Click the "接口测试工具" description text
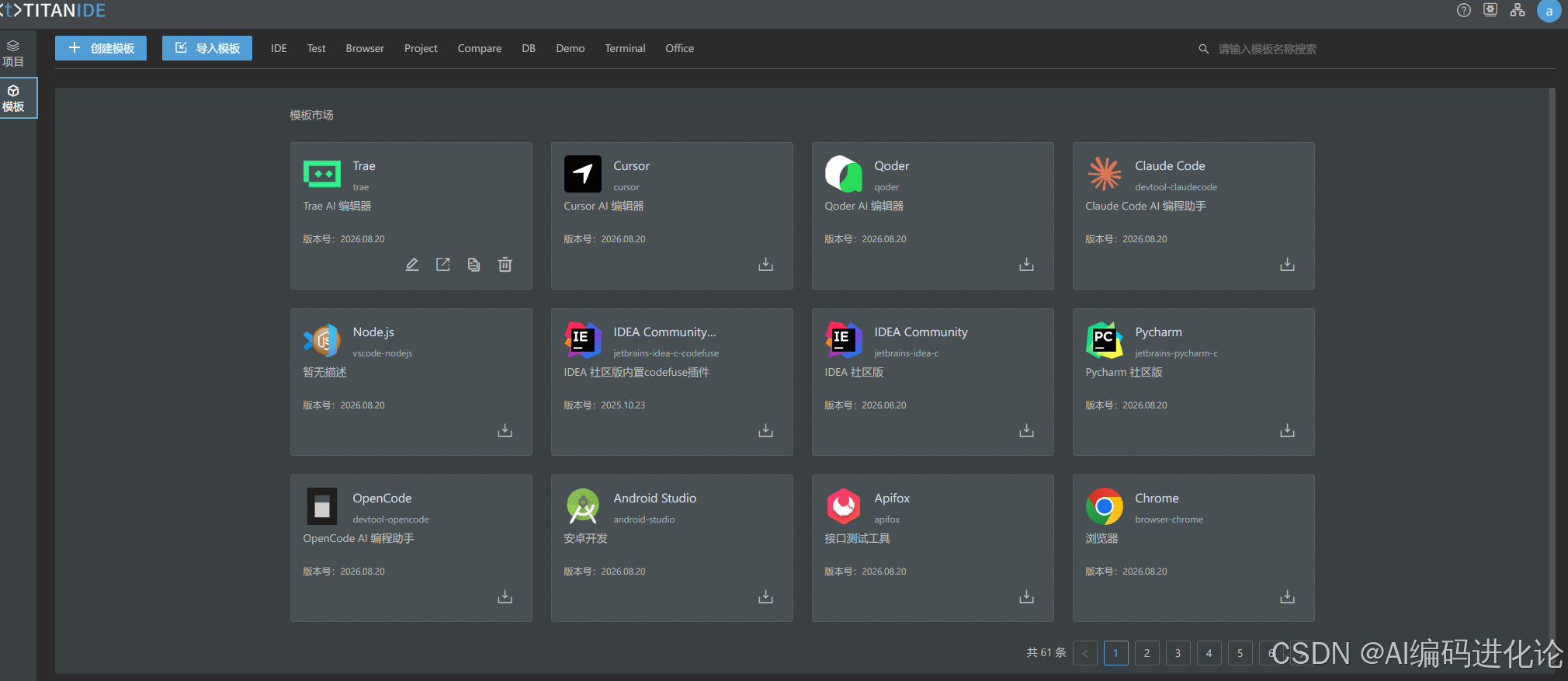Screen dimensions: 1568x681 point(857,538)
